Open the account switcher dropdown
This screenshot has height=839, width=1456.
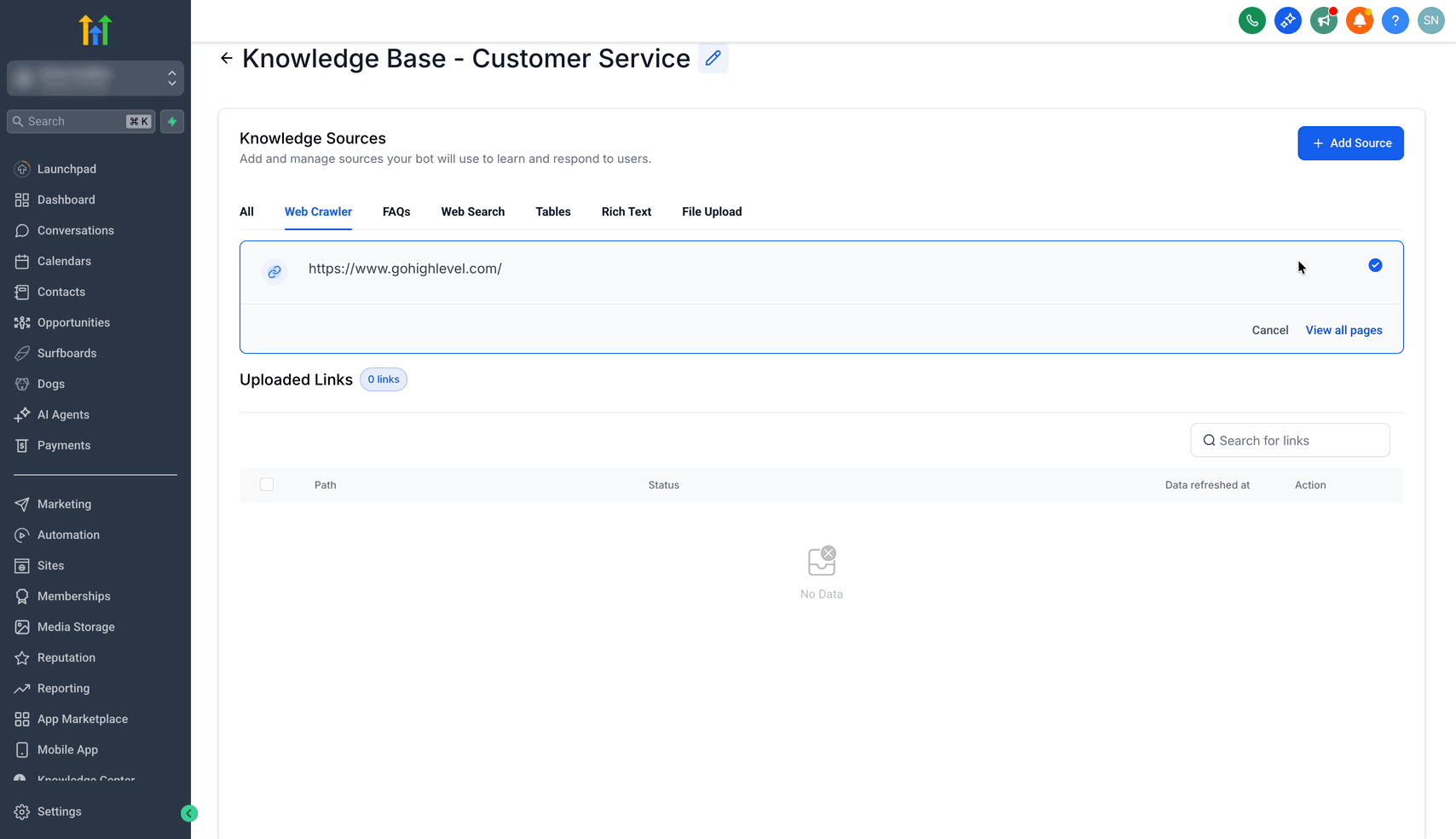click(95, 78)
